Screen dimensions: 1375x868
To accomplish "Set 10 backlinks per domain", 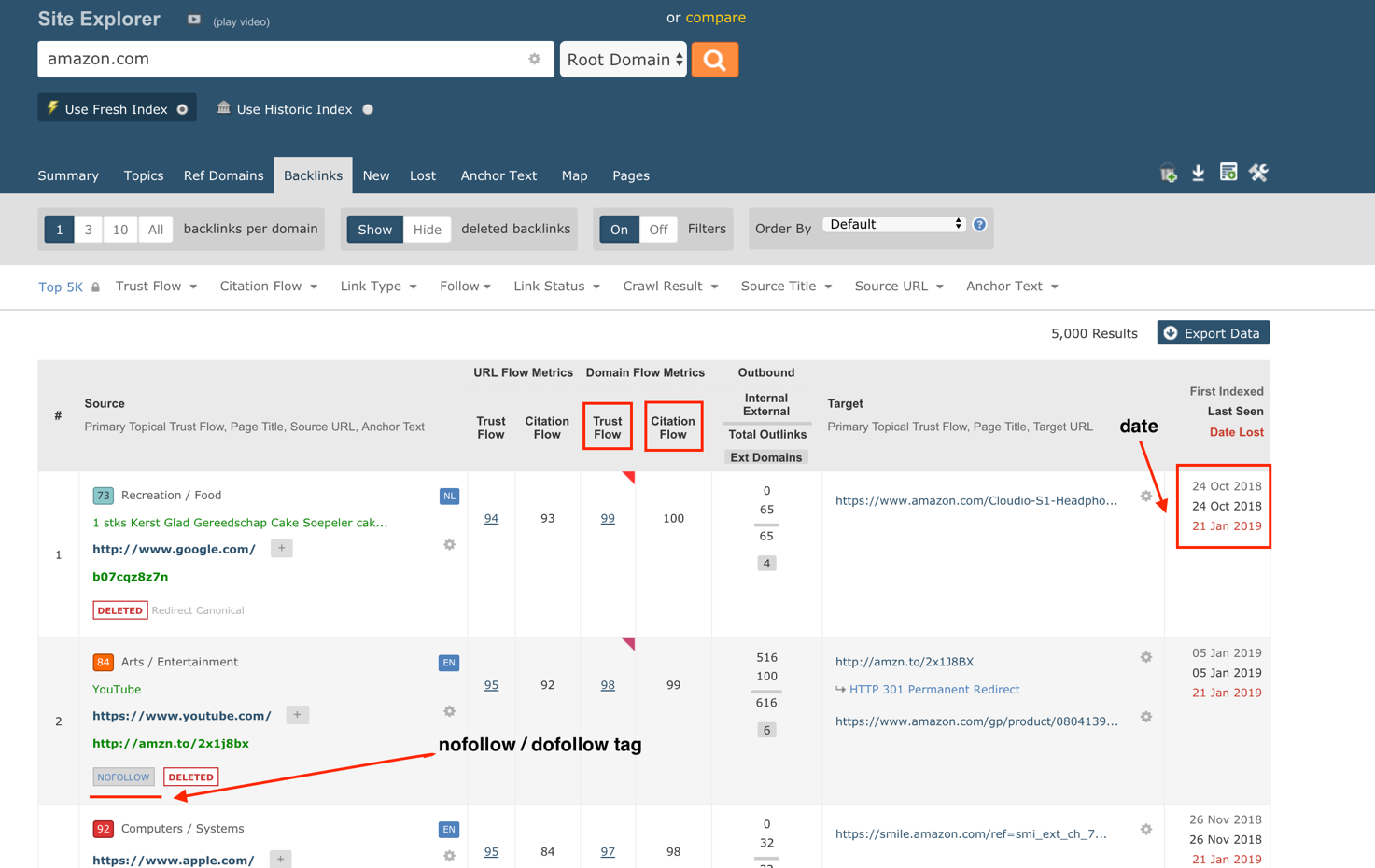I will pos(120,230).
